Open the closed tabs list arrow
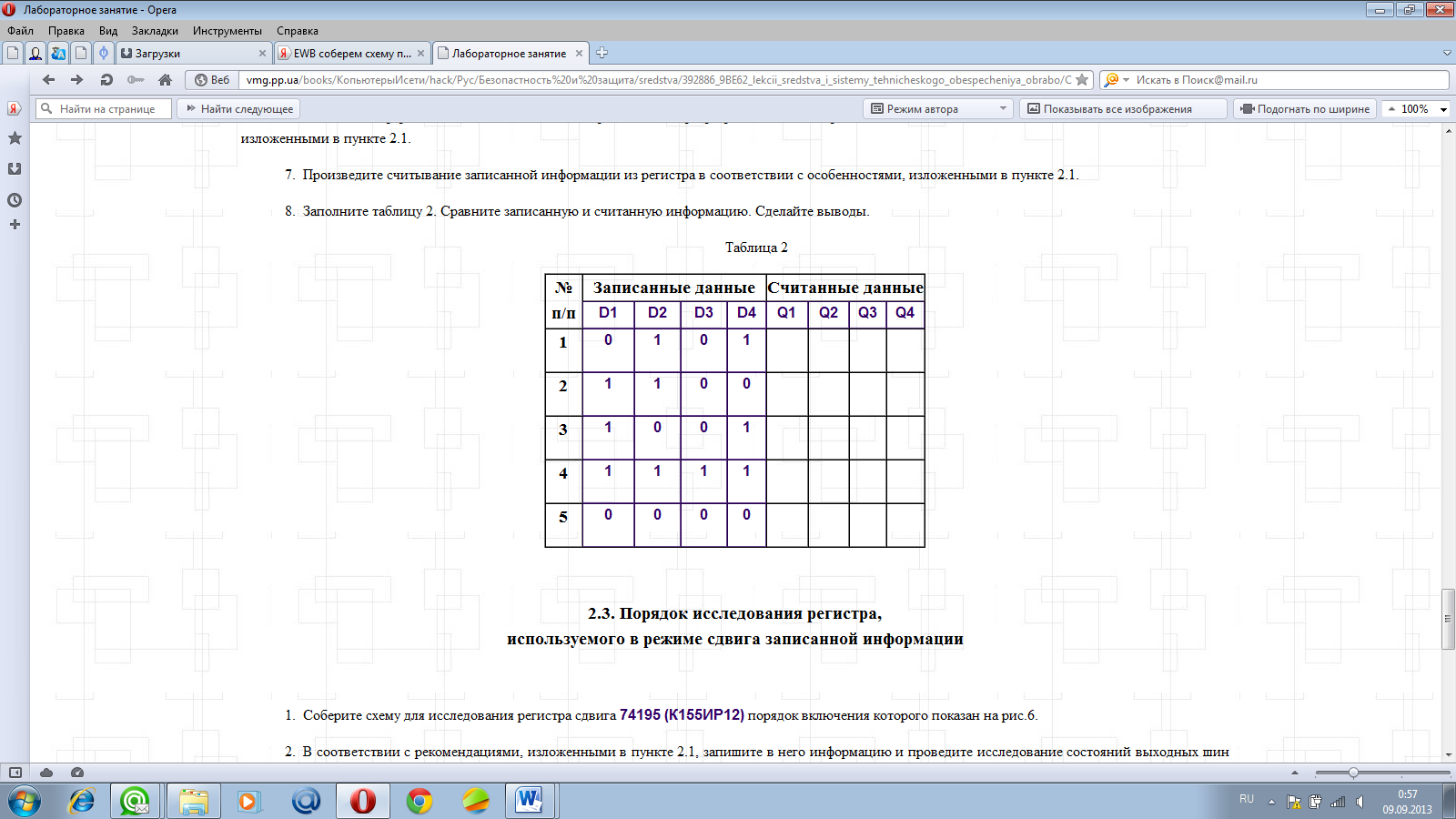 tap(1447, 53)
